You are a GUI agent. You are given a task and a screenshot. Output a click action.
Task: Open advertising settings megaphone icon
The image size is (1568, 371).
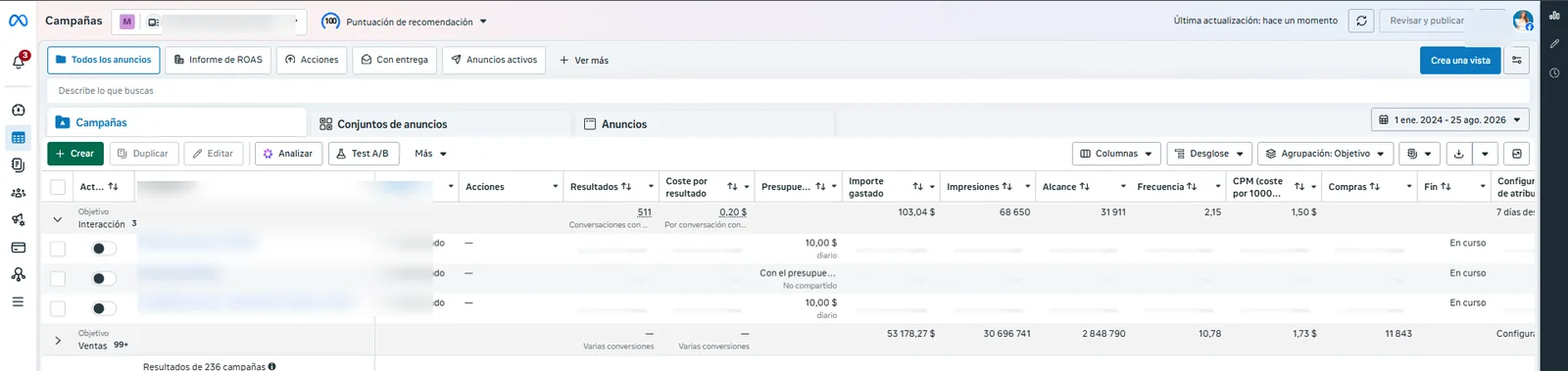(18, 220)
